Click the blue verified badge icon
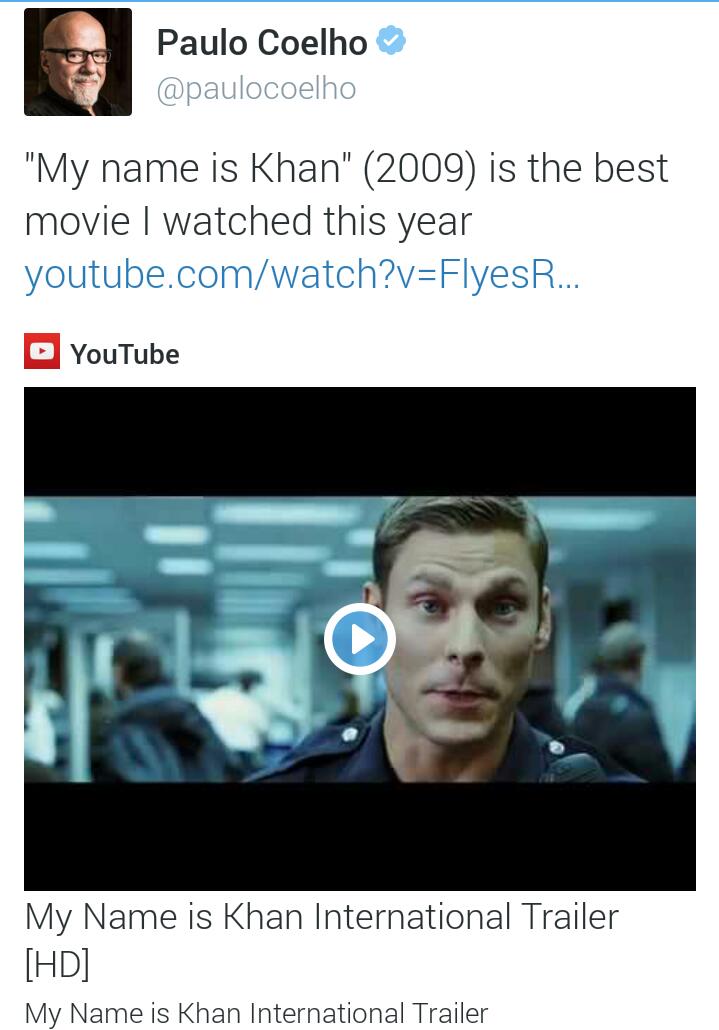The image size is (719, 1030). coord(391,41)
